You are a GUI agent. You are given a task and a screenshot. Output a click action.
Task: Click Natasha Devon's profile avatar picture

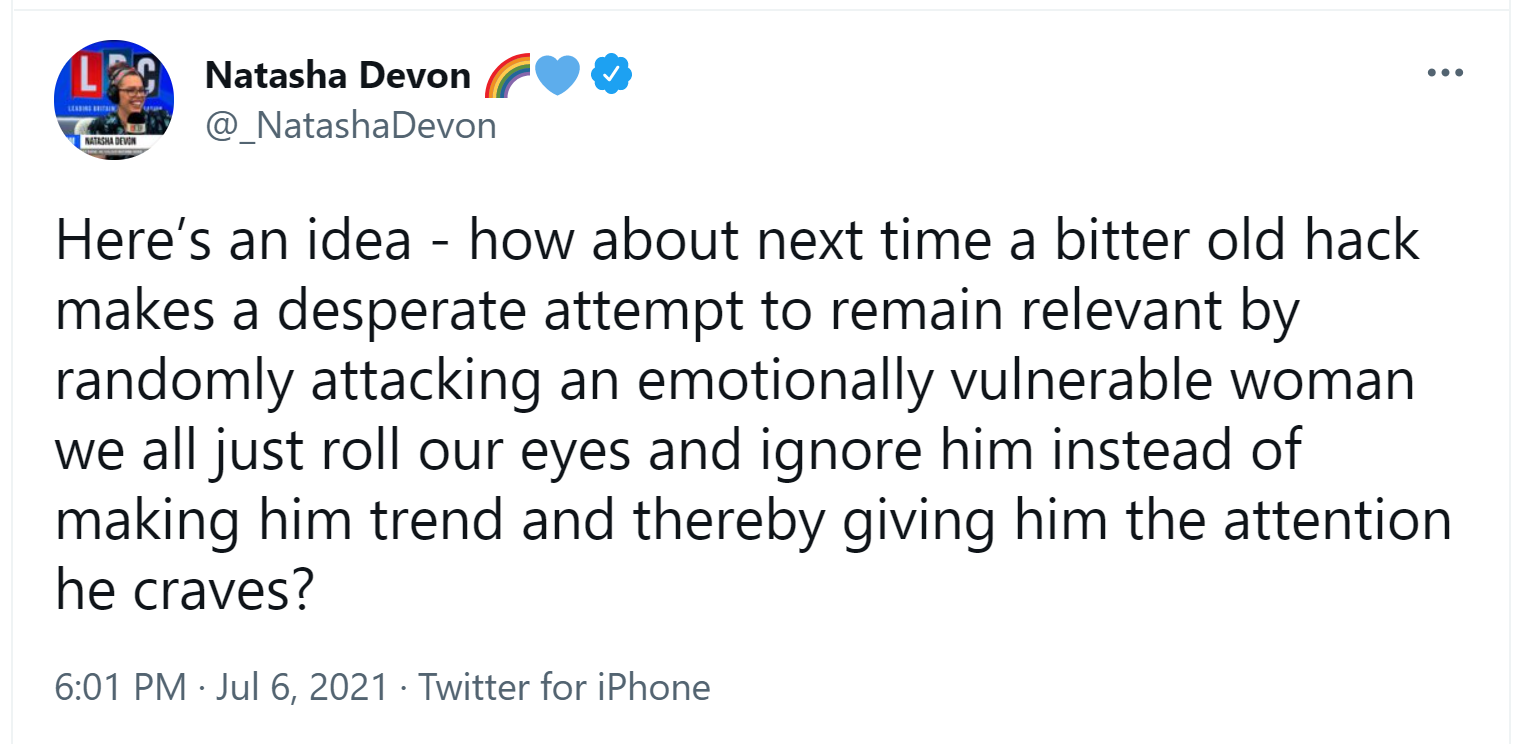point(114,100)
